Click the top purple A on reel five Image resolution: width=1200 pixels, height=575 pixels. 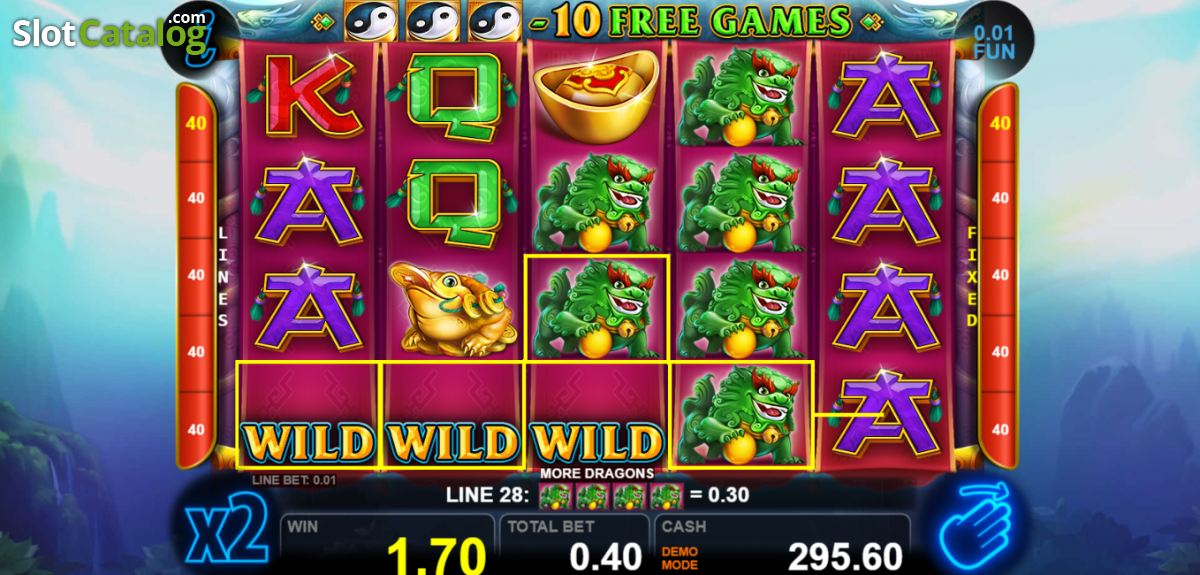[885, 97]
